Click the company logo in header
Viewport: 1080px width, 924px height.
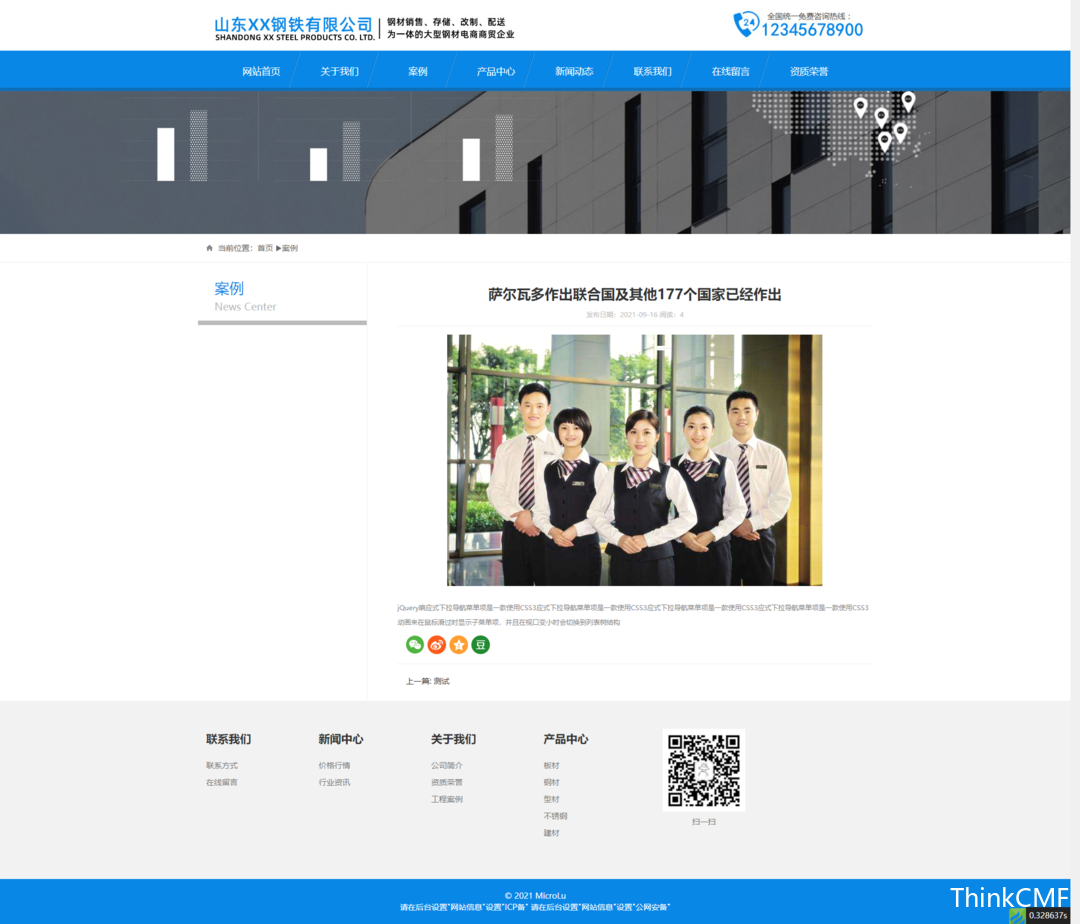pos(294,28)
